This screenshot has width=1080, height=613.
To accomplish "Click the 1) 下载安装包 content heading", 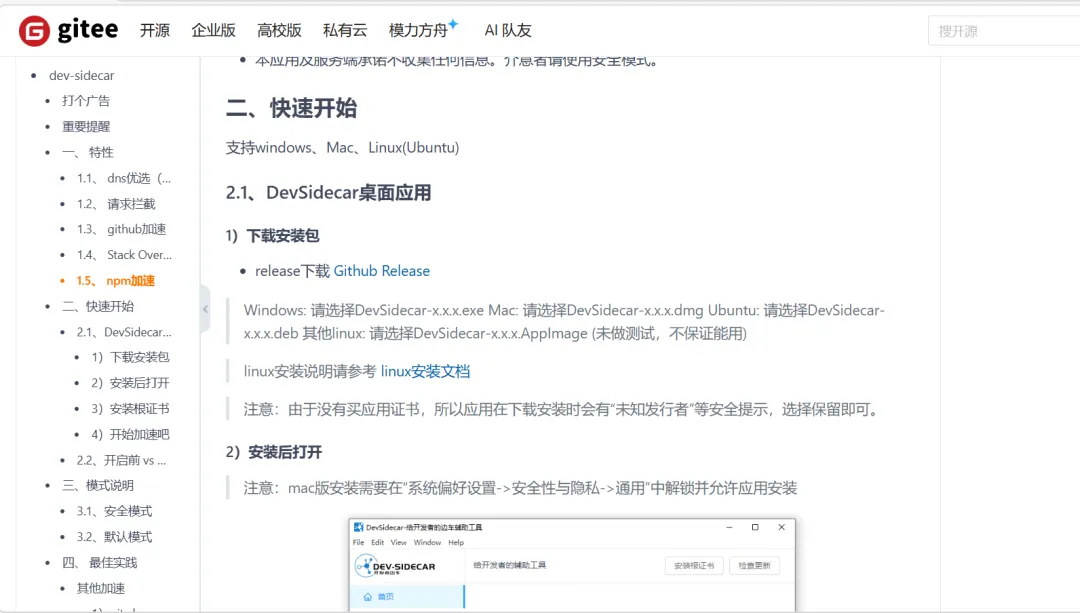I will [x=272, y=236].
